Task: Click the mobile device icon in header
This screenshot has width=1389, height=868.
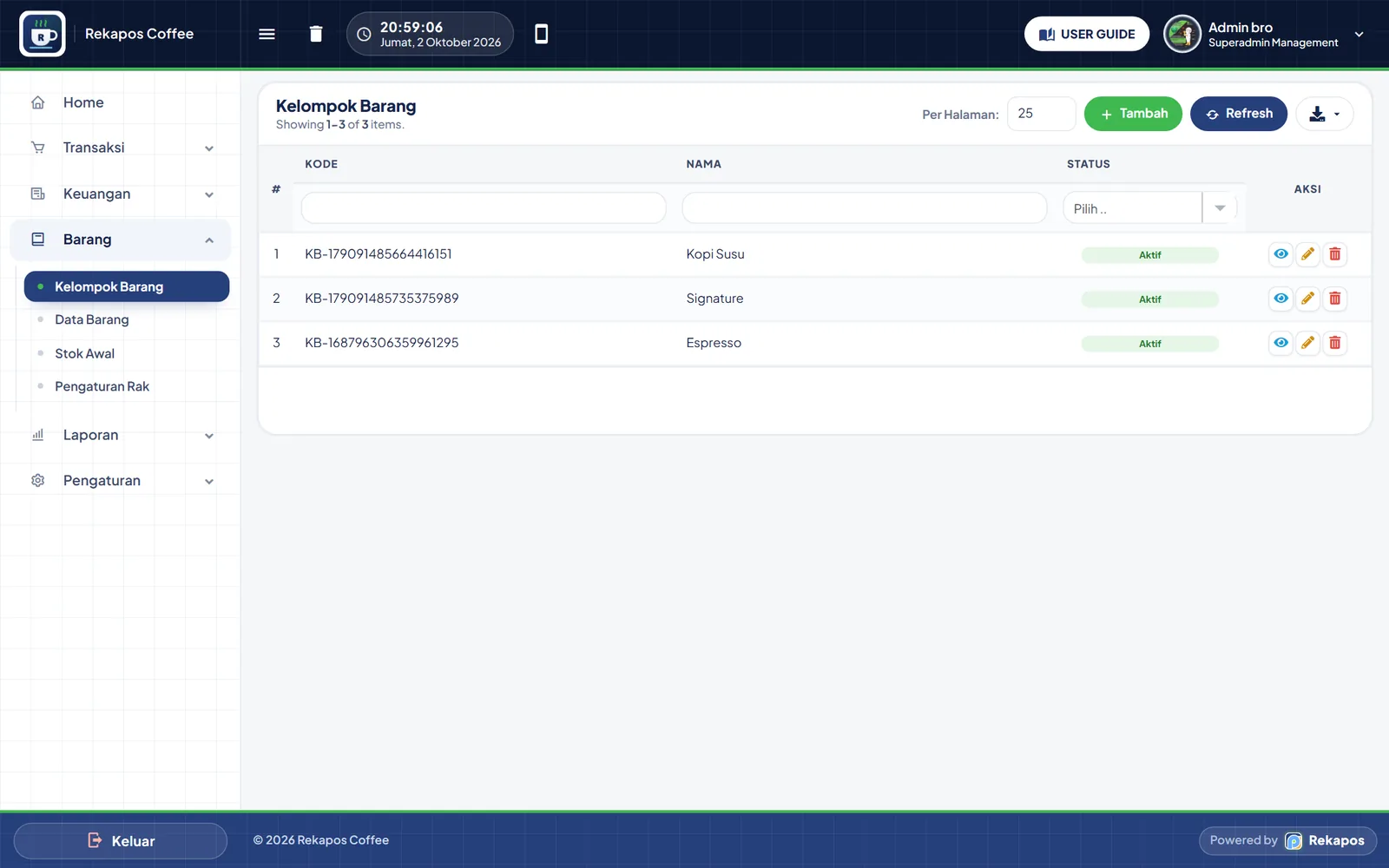Action: (541, 34)
